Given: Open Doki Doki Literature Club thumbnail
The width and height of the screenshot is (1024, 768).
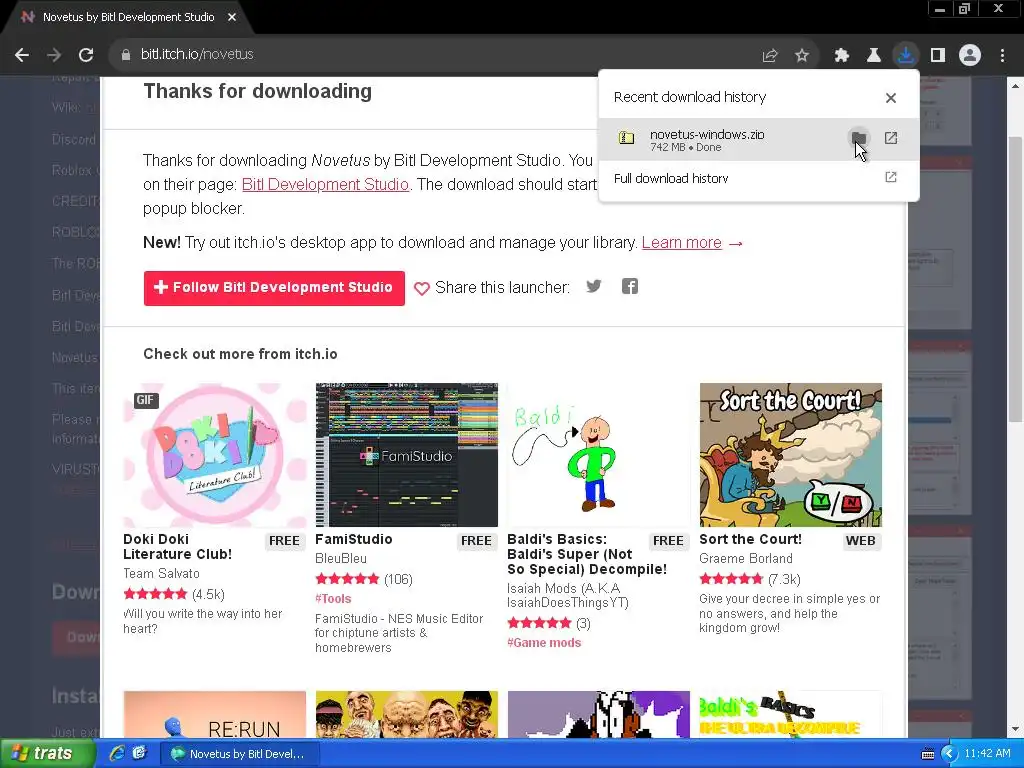Looking at the screenshot, I should point(215,455).
